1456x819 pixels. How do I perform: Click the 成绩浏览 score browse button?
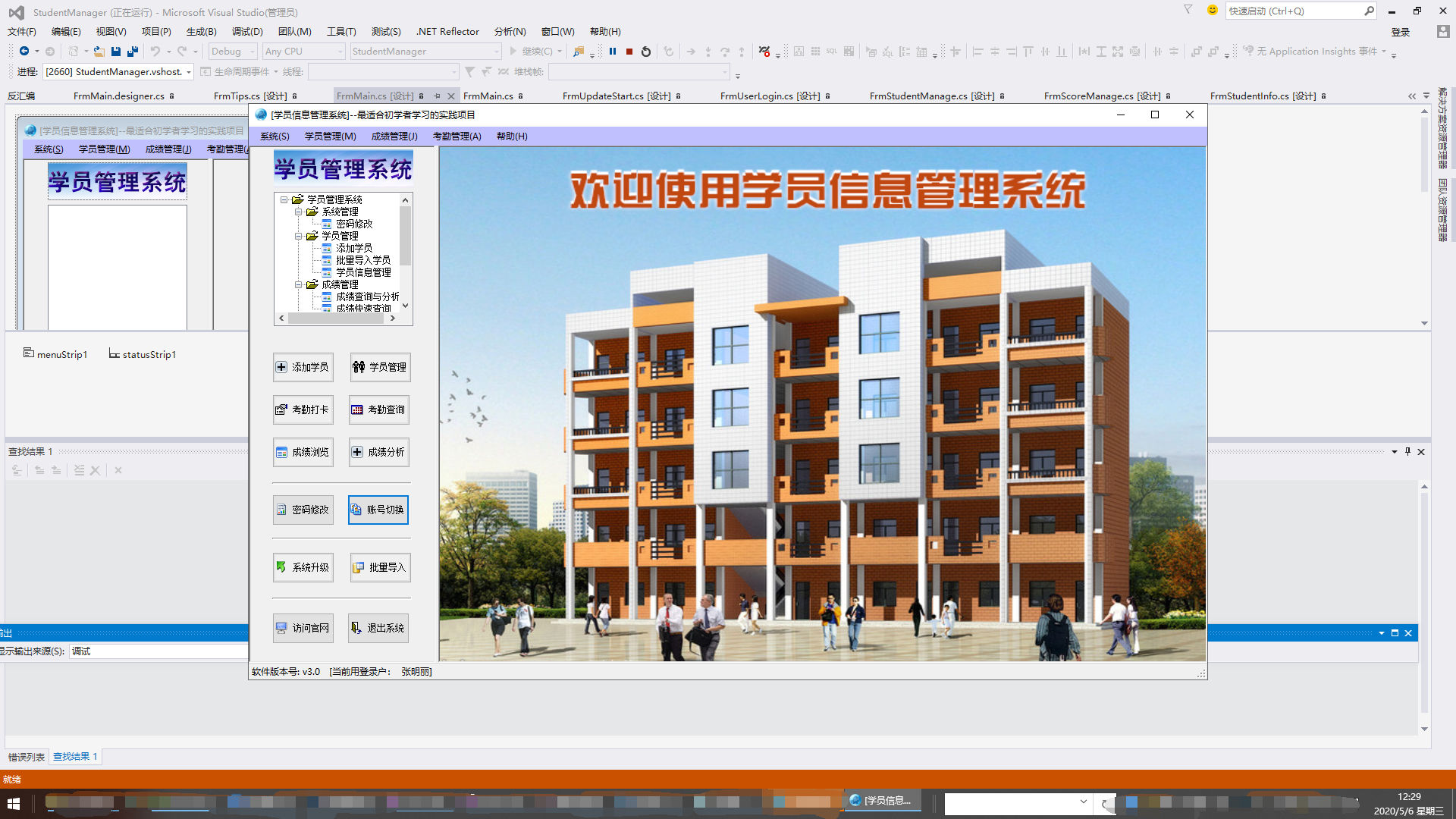[303, 452]
